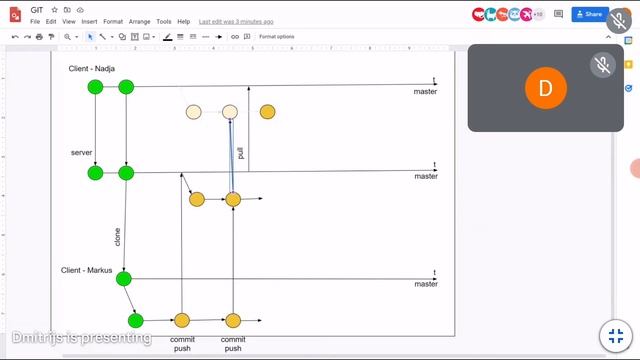Viewport: 640px width, 360px height.
Task: Select the 'server' text label
Action: click(81, 152)
